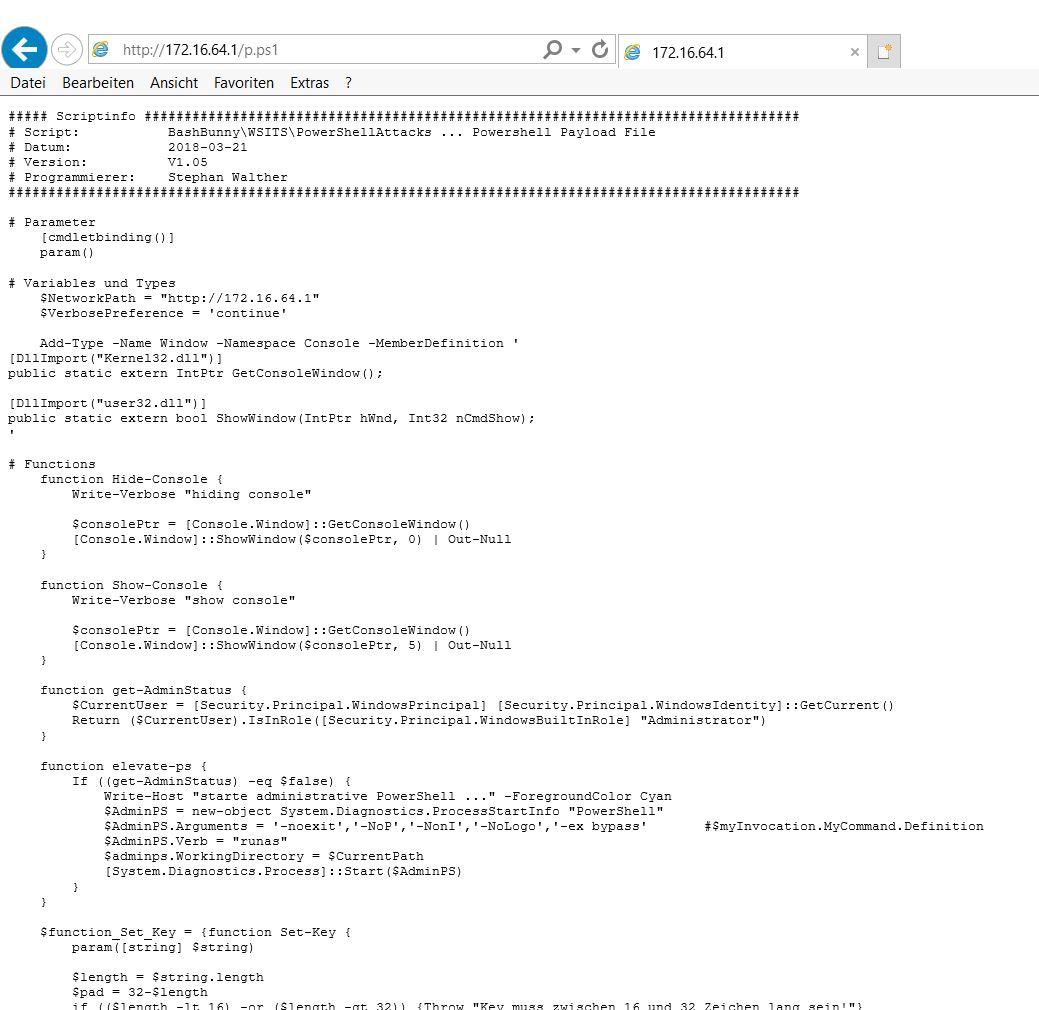This screenshot has height=1010, width=1039.
Task: Open a new tab with the tab button
Action: pos(884,52)
